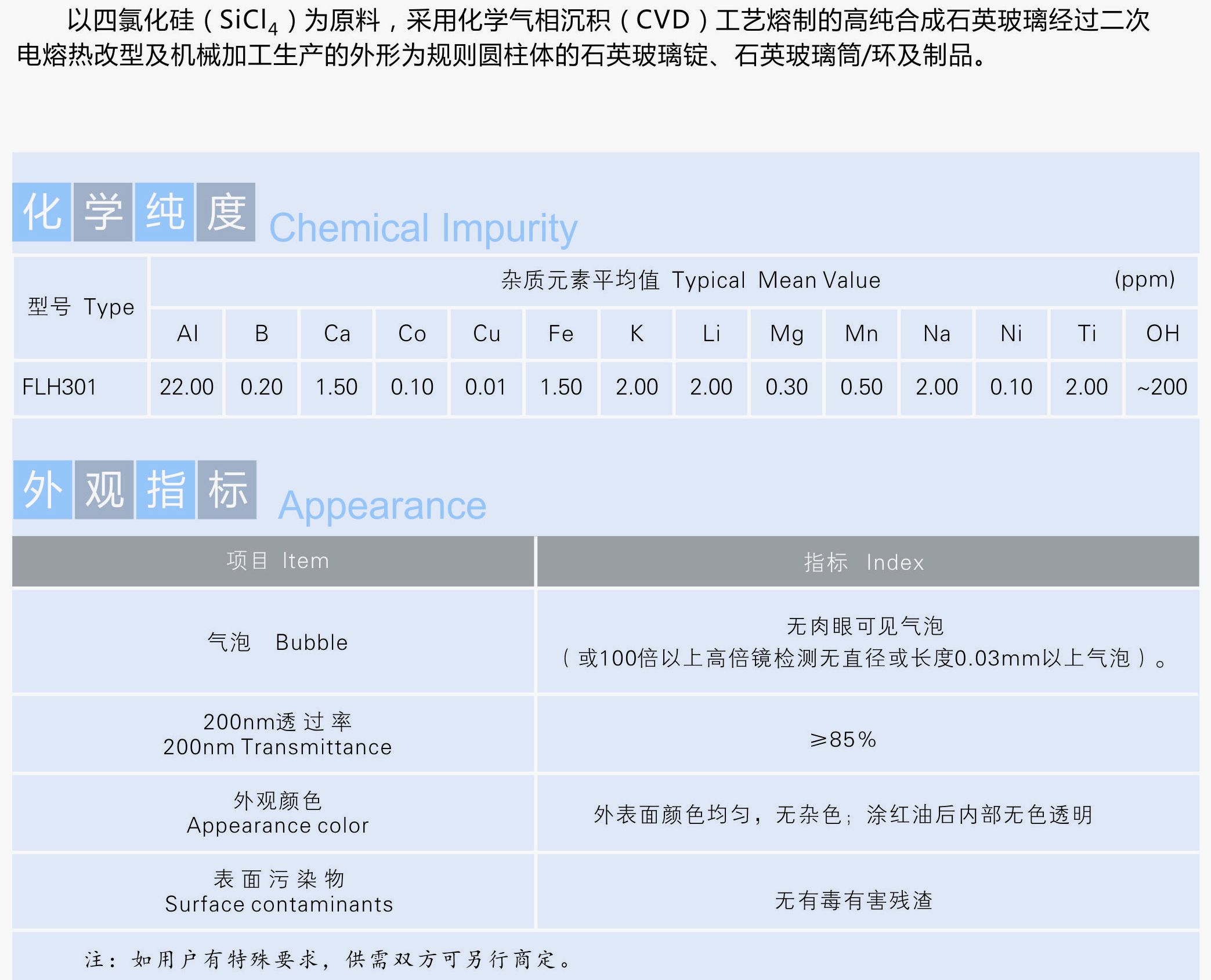Image resolution: width=1211 pixels, height=980 pixels.
Task: Click the 标 tile in the appearance heading
Action: [227, 490]
